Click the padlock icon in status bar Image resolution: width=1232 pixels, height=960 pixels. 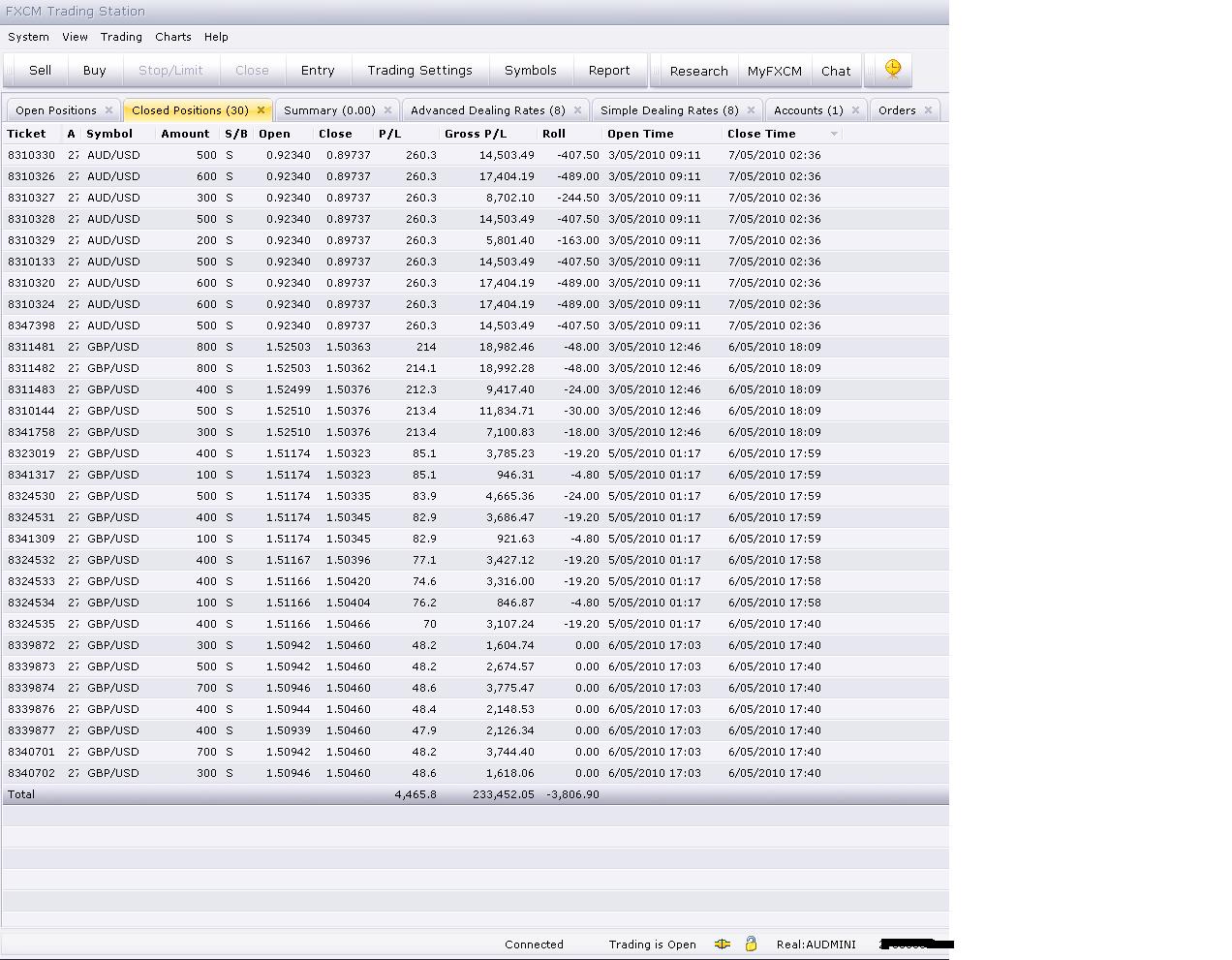tap(751, 944)
